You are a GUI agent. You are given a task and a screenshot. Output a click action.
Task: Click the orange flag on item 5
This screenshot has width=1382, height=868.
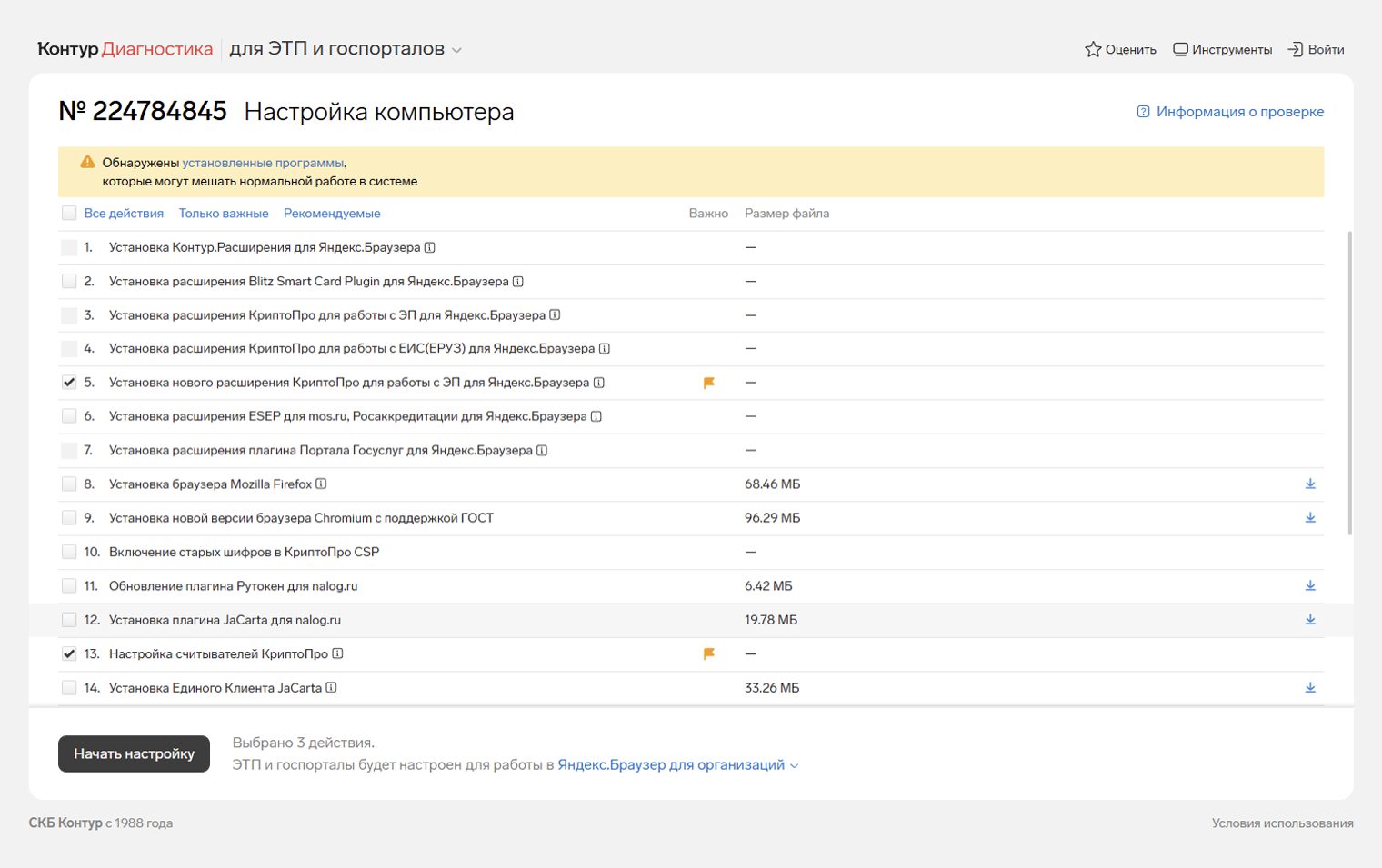pos(709,383)
